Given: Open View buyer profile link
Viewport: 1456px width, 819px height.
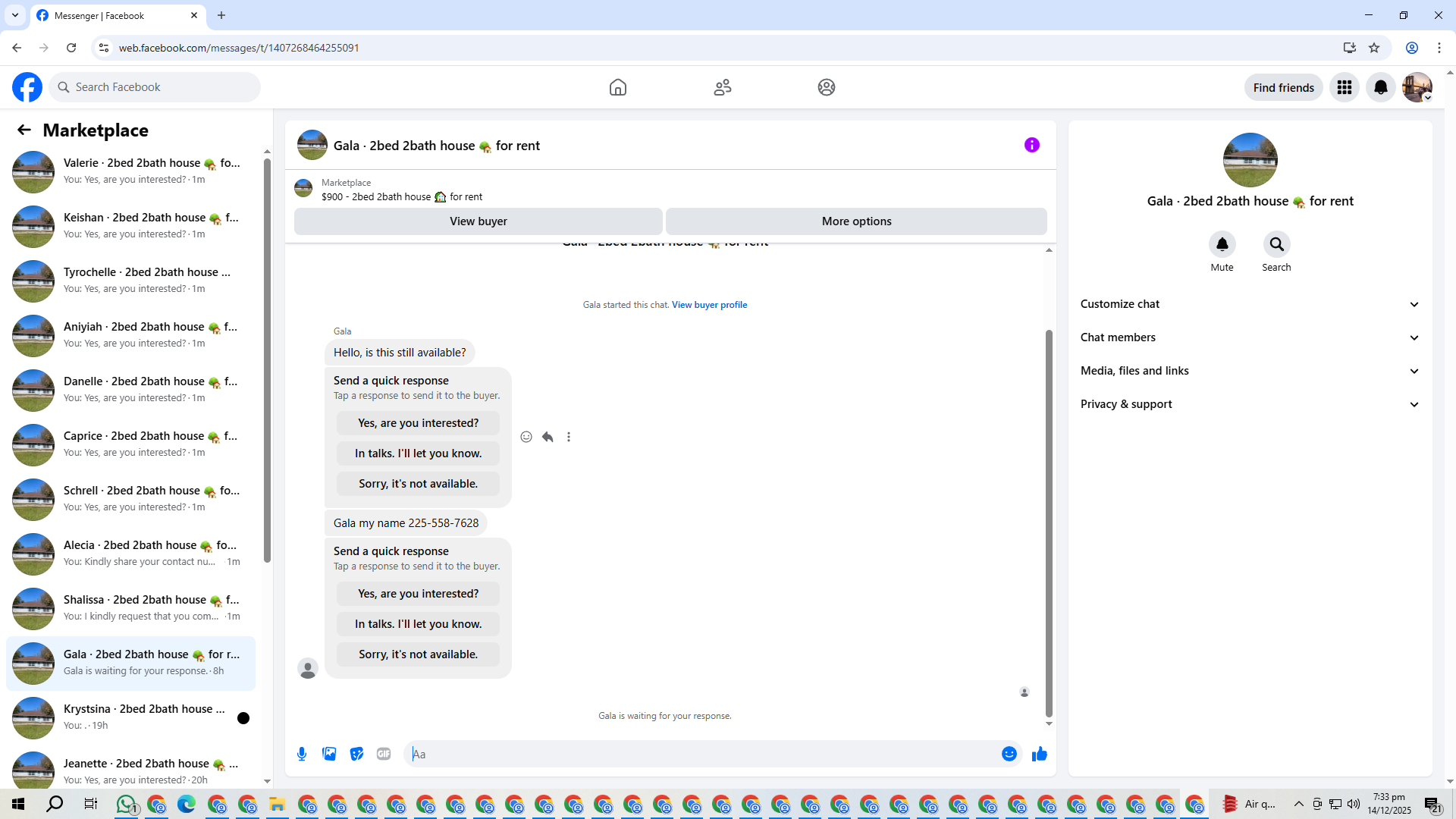Looking at the screenshot, I should (709, 305).
